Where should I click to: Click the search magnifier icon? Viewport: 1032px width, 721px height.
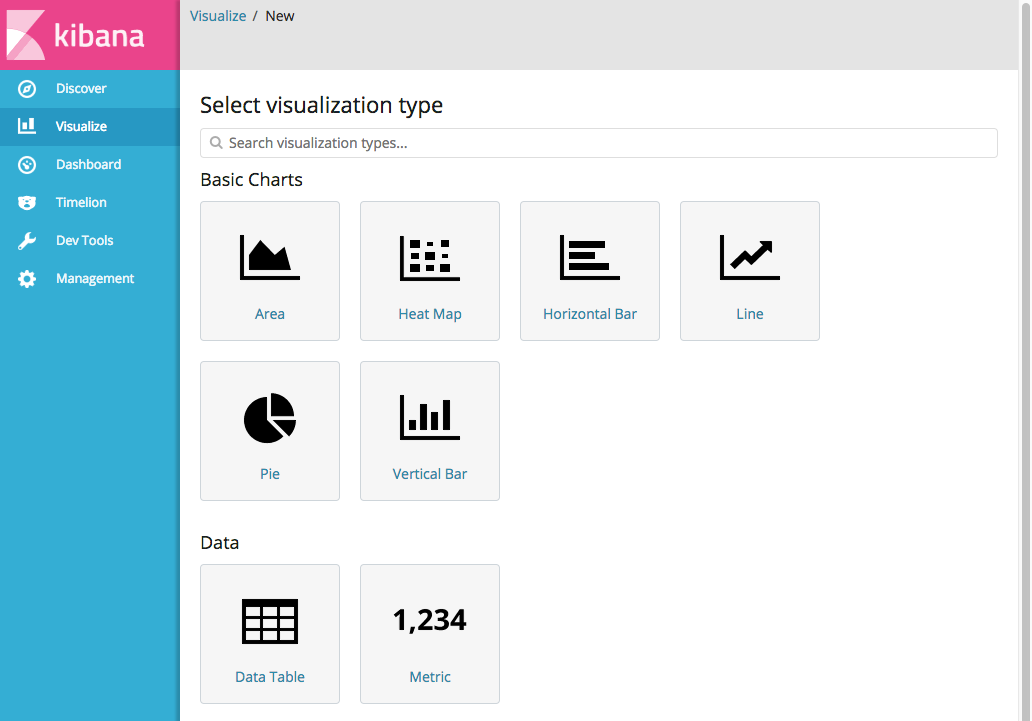(216, 143)
